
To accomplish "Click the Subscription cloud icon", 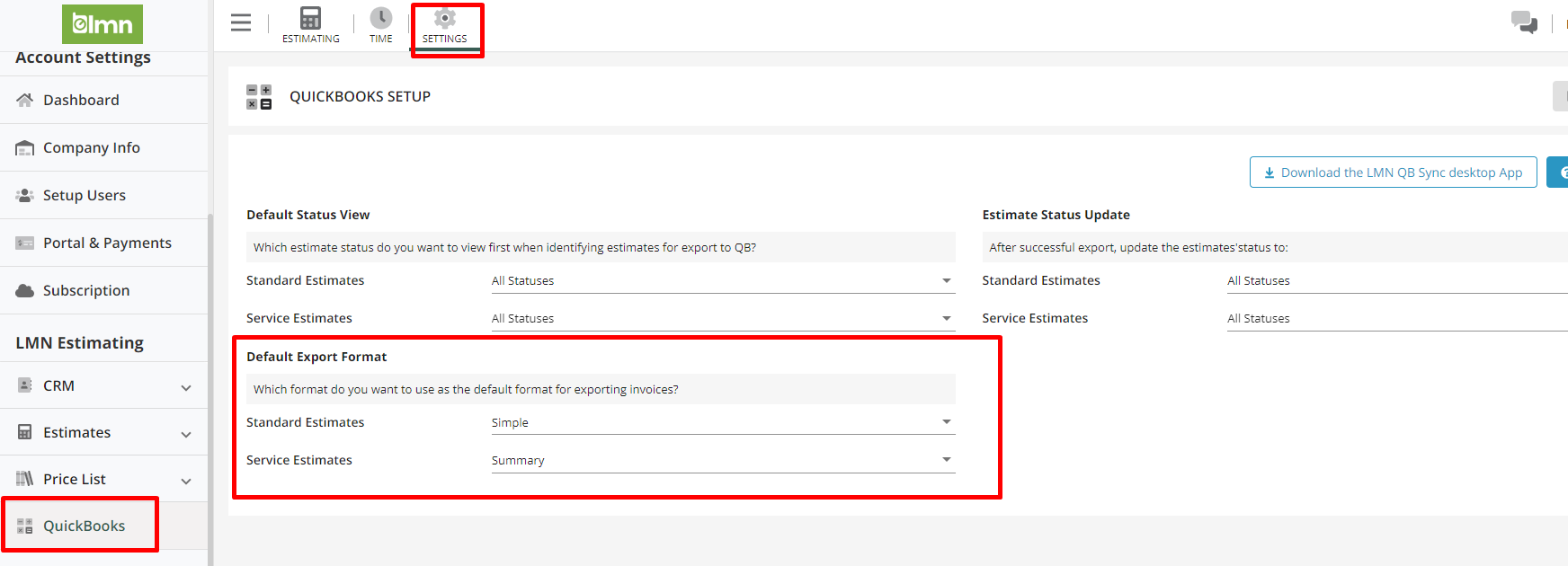I will coord(25,290).
